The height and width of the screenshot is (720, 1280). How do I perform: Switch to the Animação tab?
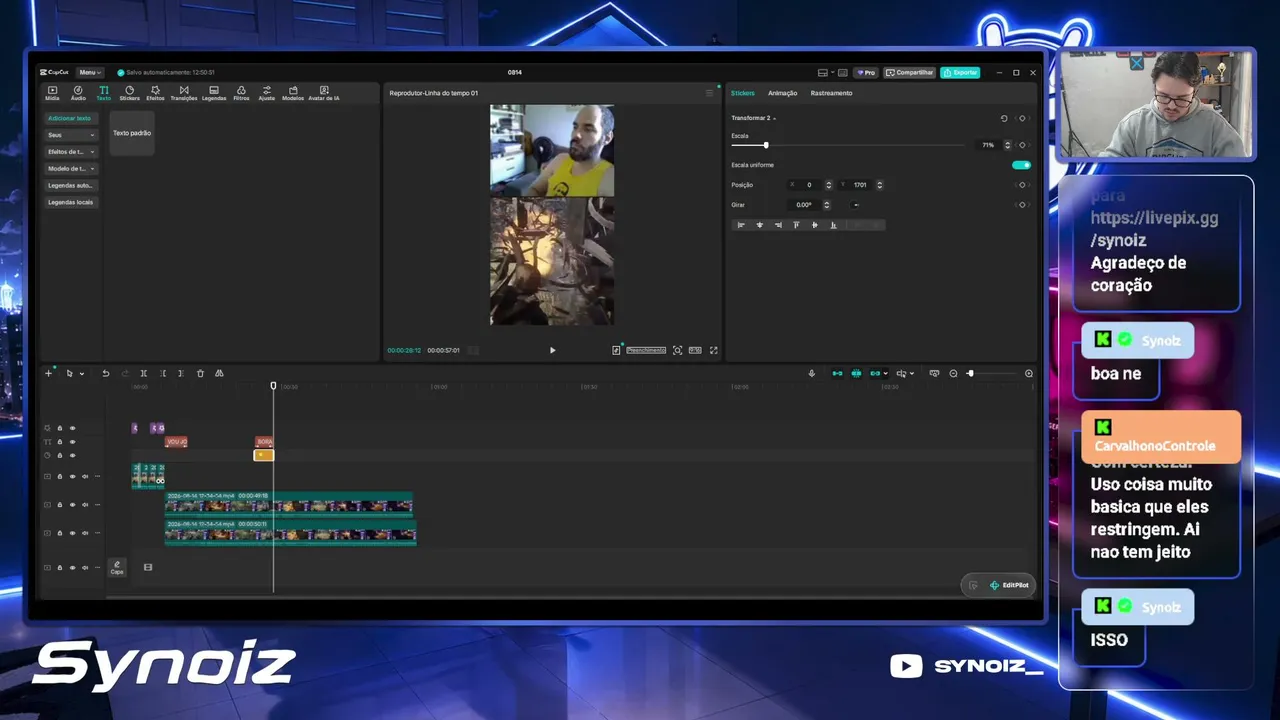click(782, 93)
